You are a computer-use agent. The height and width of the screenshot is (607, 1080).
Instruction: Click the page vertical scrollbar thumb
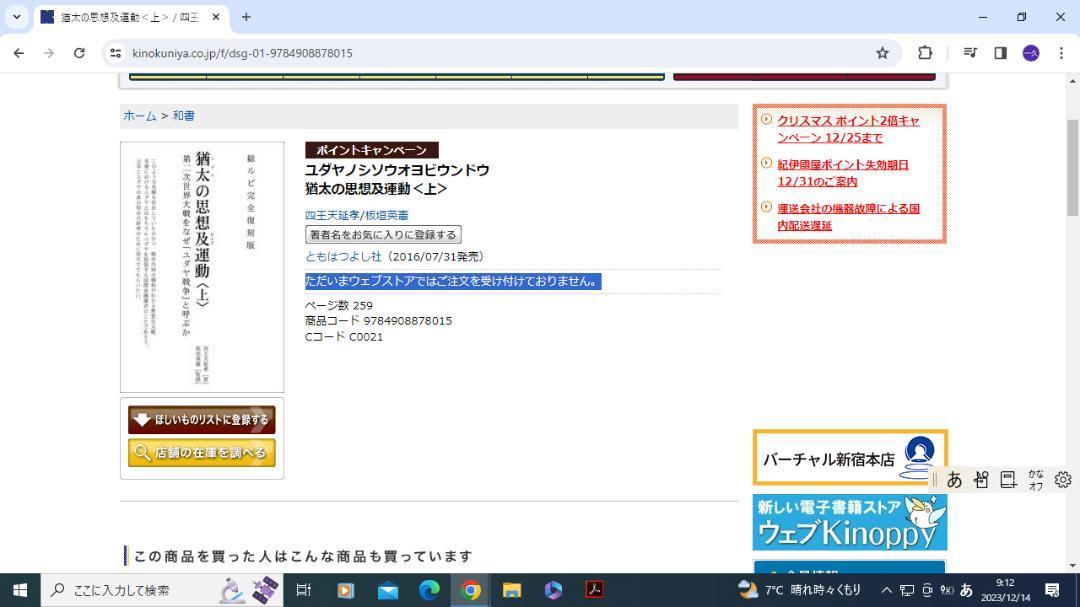pyautogui.click(x=1073, y=167)
